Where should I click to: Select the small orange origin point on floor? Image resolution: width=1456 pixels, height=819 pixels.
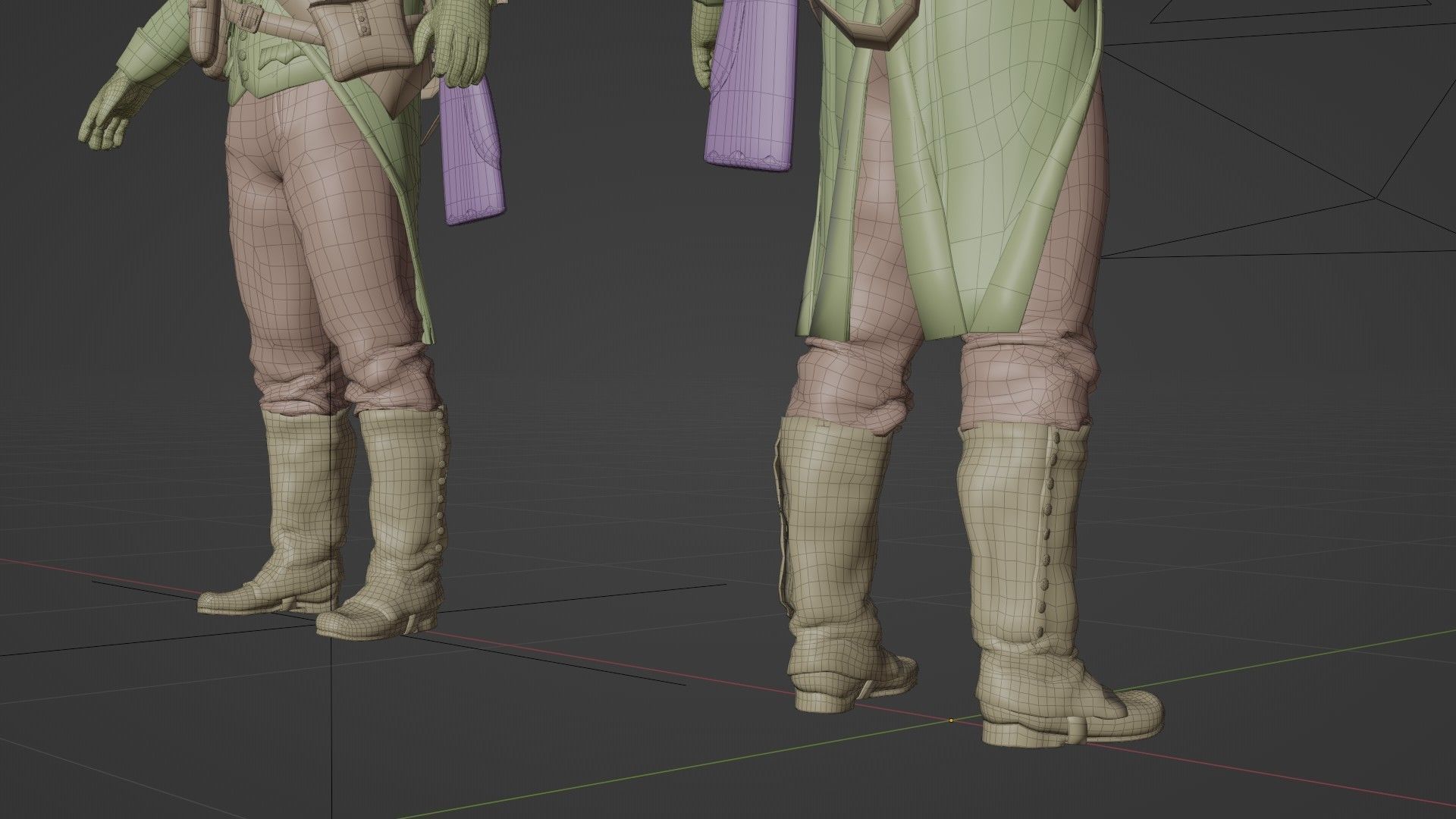[x=951, y=720]
